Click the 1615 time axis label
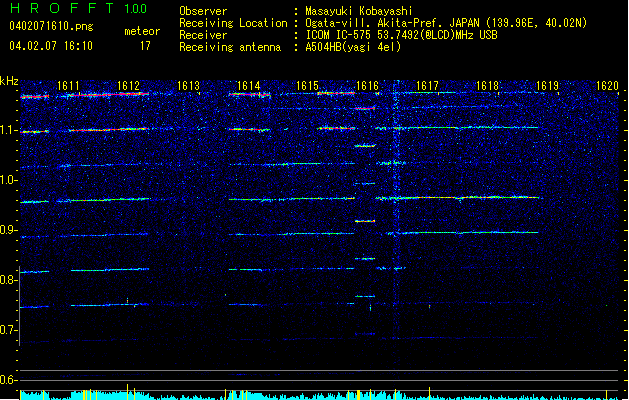Viewport: 629px width, 400px height. [x=307, y=86]
